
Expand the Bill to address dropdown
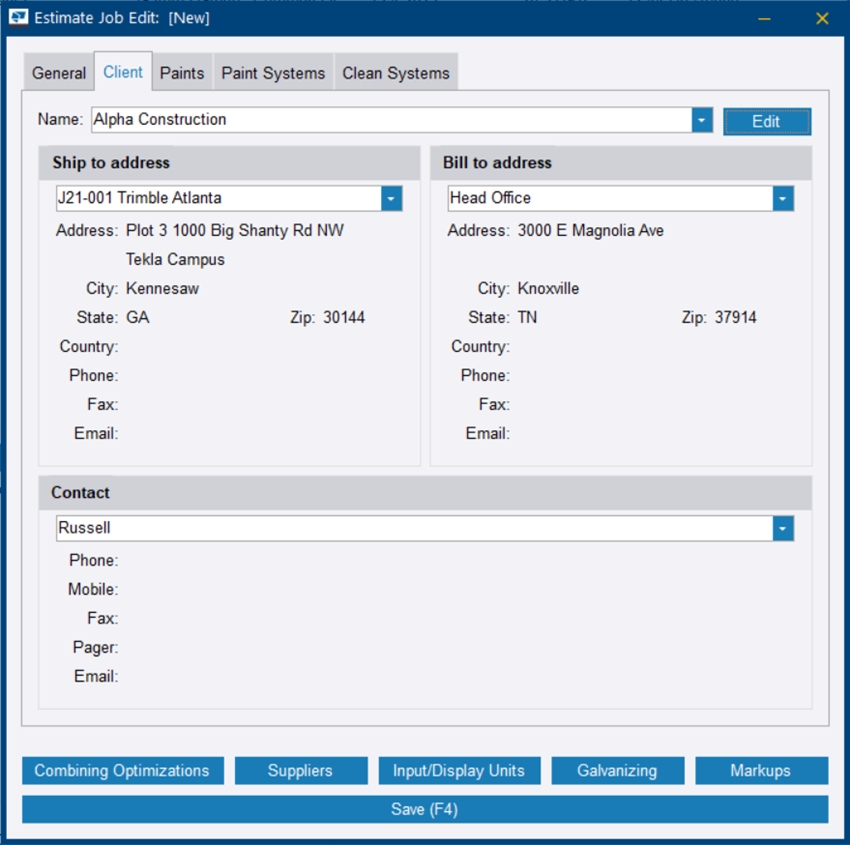783,198
